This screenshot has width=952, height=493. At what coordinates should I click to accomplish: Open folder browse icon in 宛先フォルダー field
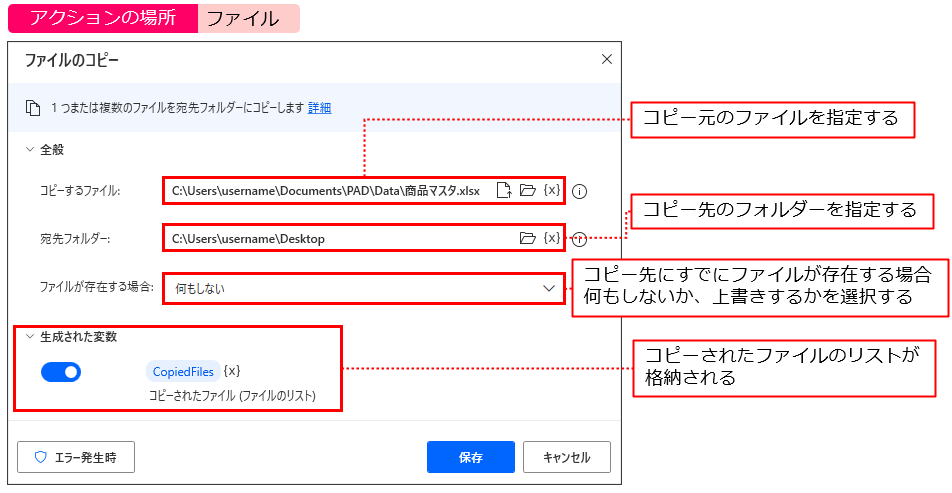pyautogui.click(x=528, y=238)
